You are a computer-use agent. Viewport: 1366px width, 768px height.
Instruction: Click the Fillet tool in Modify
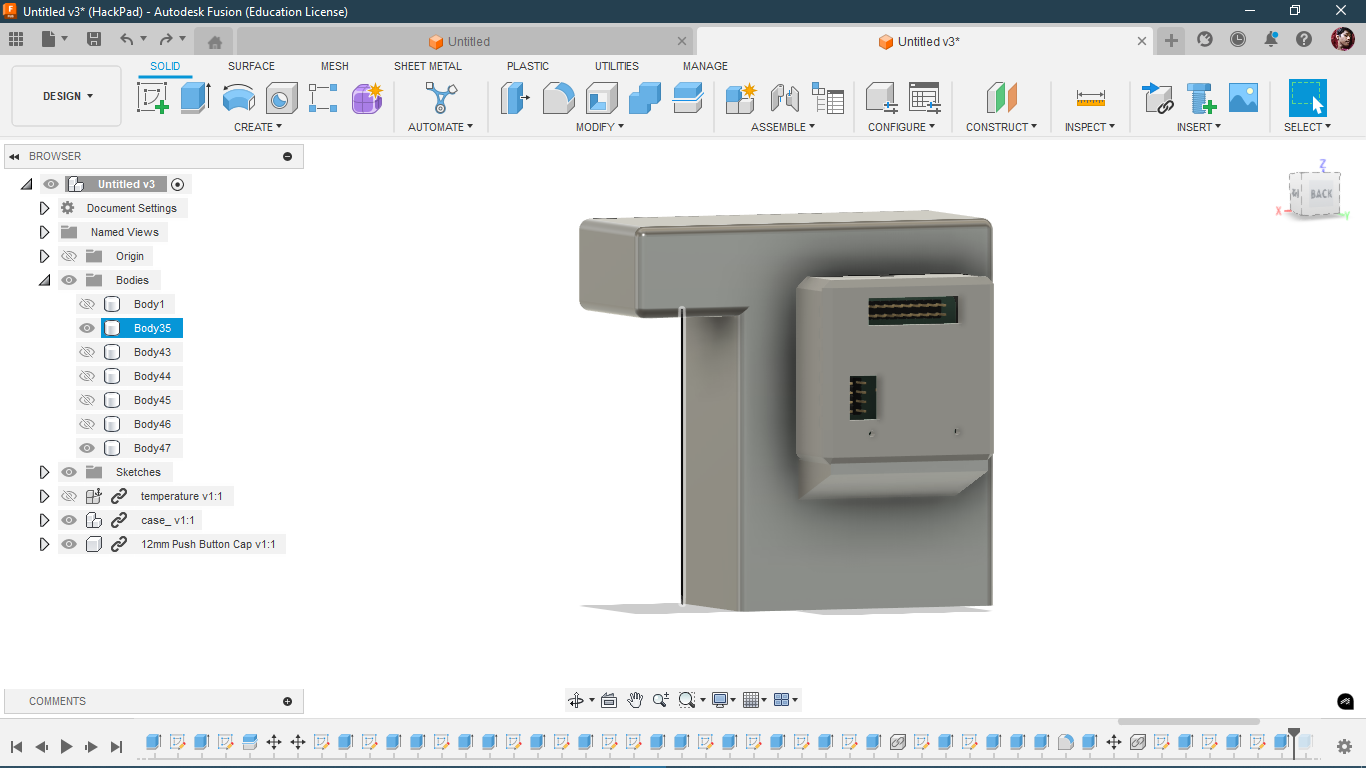558,98
